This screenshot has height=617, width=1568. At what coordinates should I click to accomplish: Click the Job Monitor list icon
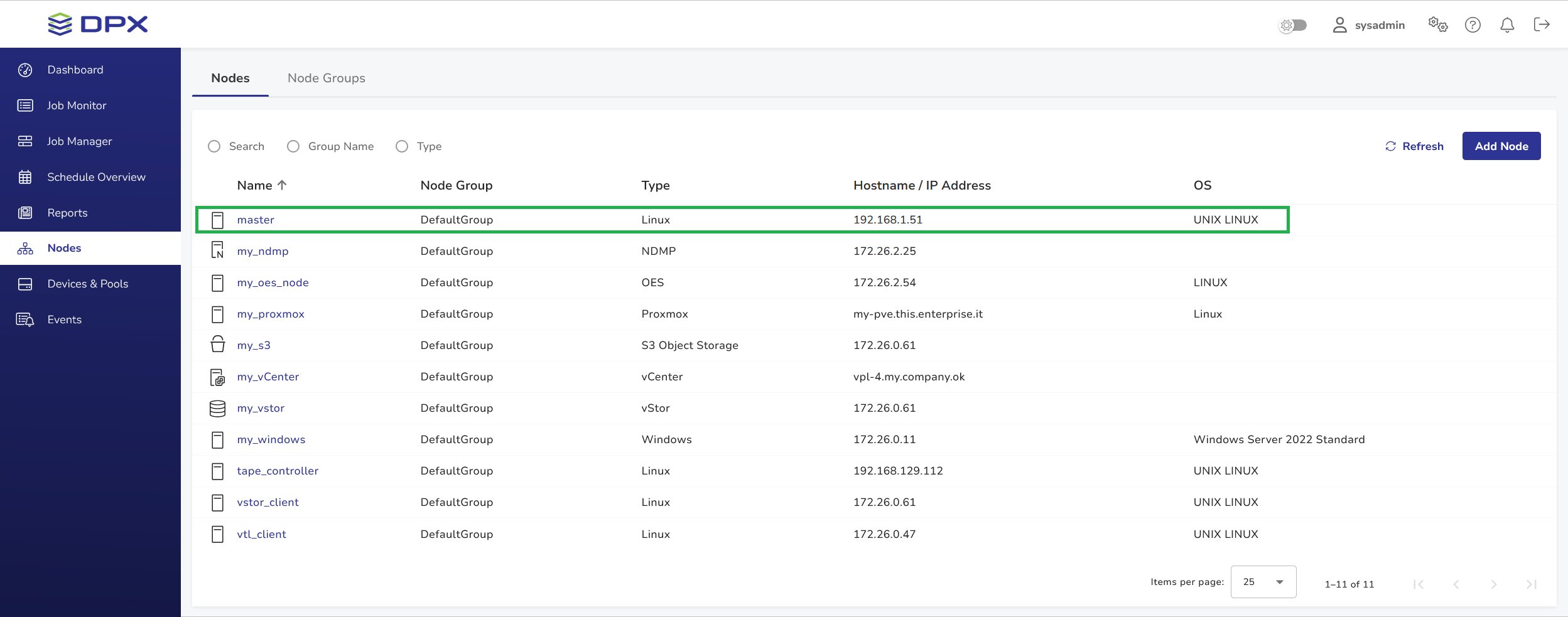(x=25, y=105)
